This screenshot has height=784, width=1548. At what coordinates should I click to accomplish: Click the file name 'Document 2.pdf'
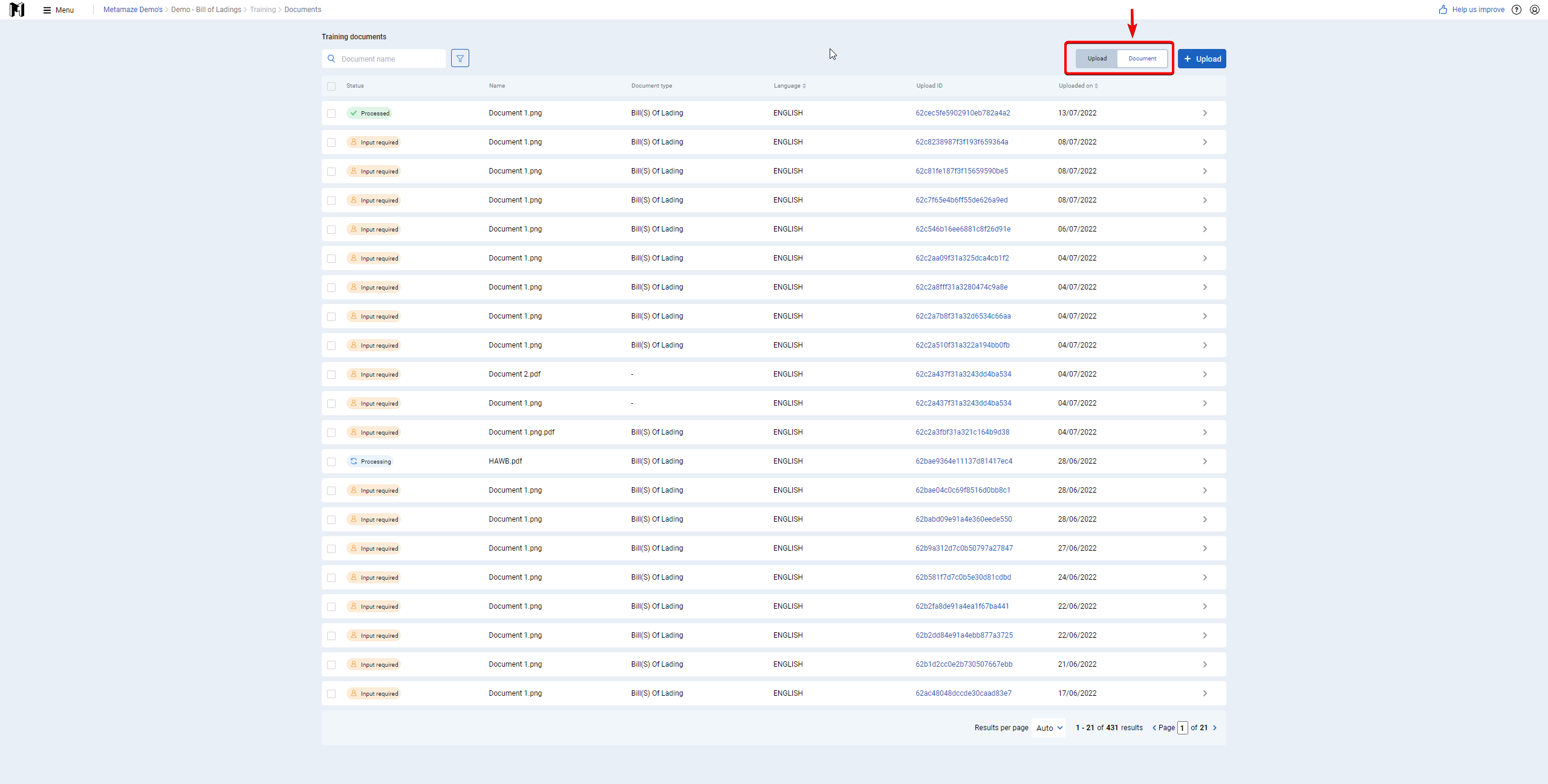pyautogui.click(x=515, y=374)
